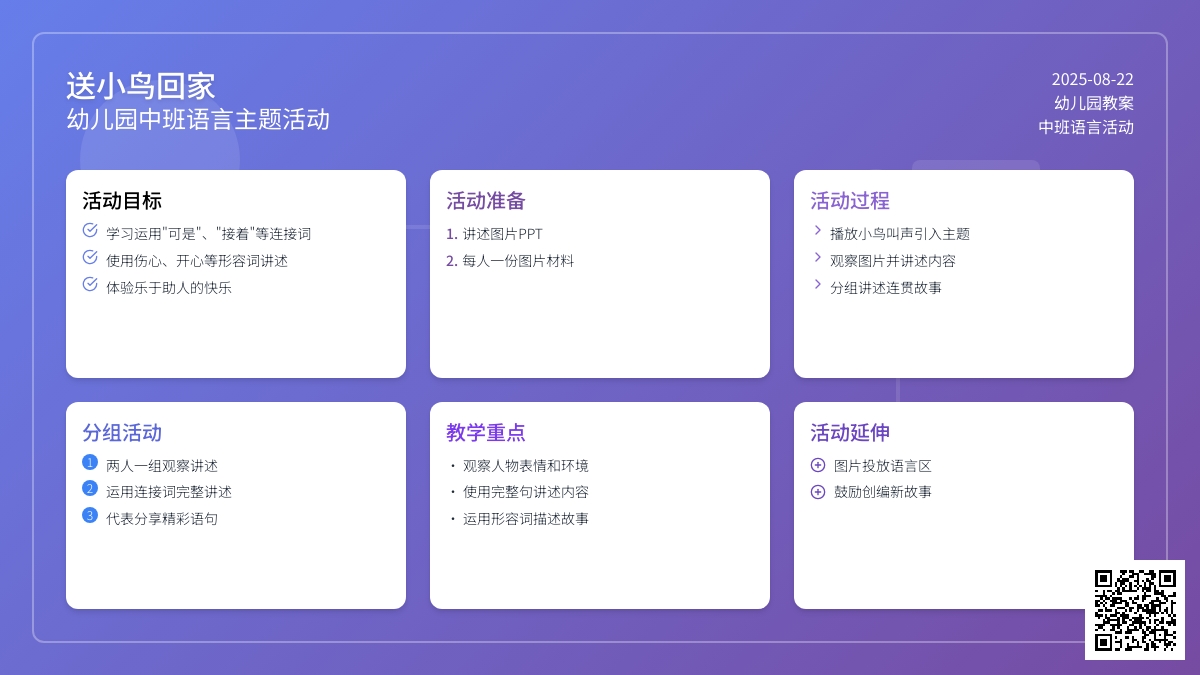Click numbered badge 1 beside 两人一组观察讲述
The image size is (1200, 675).
click(90, 463)
